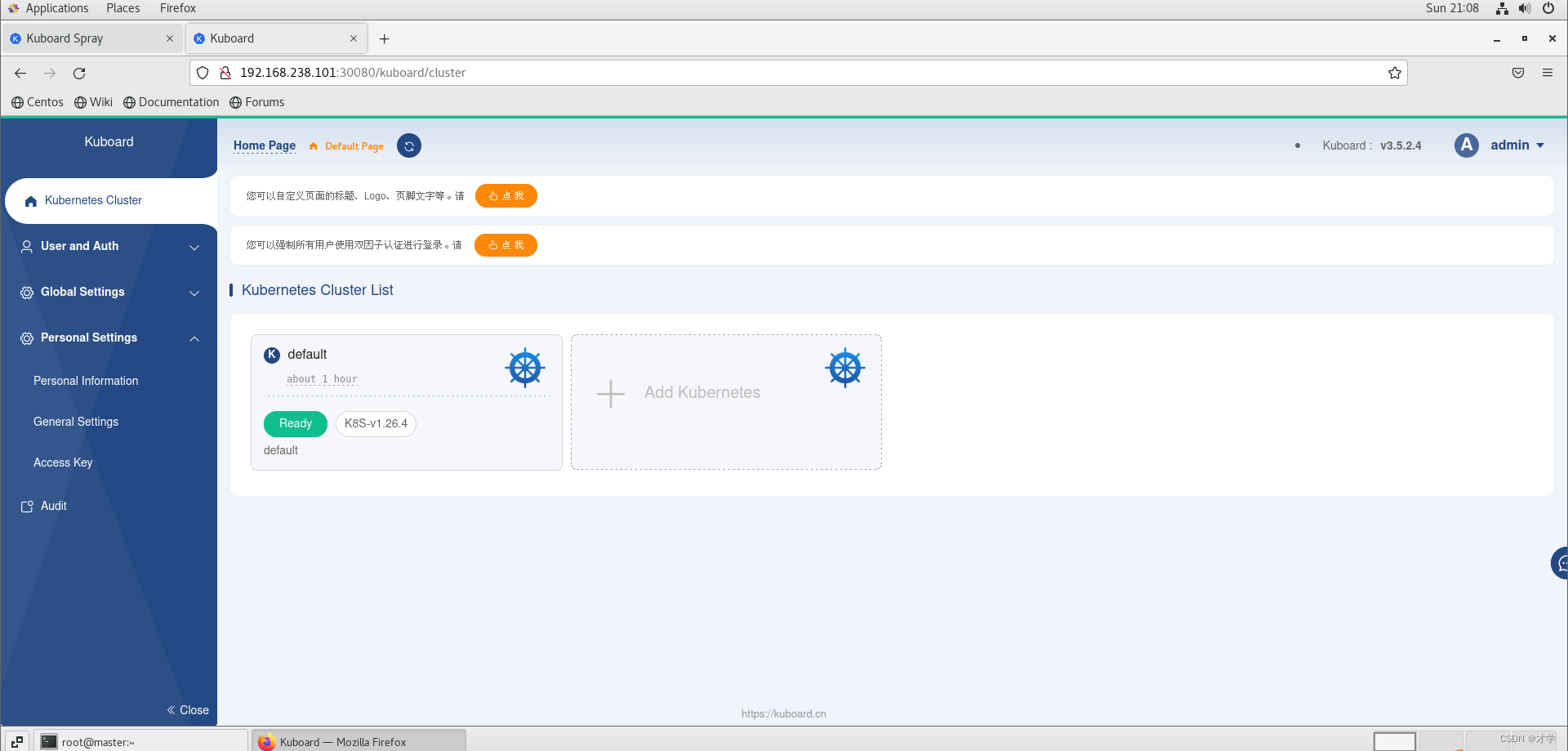The image size is (1568, 751).
Task: Click the browser back arrow
Action: pyautogui.click(x=20, y=73)
